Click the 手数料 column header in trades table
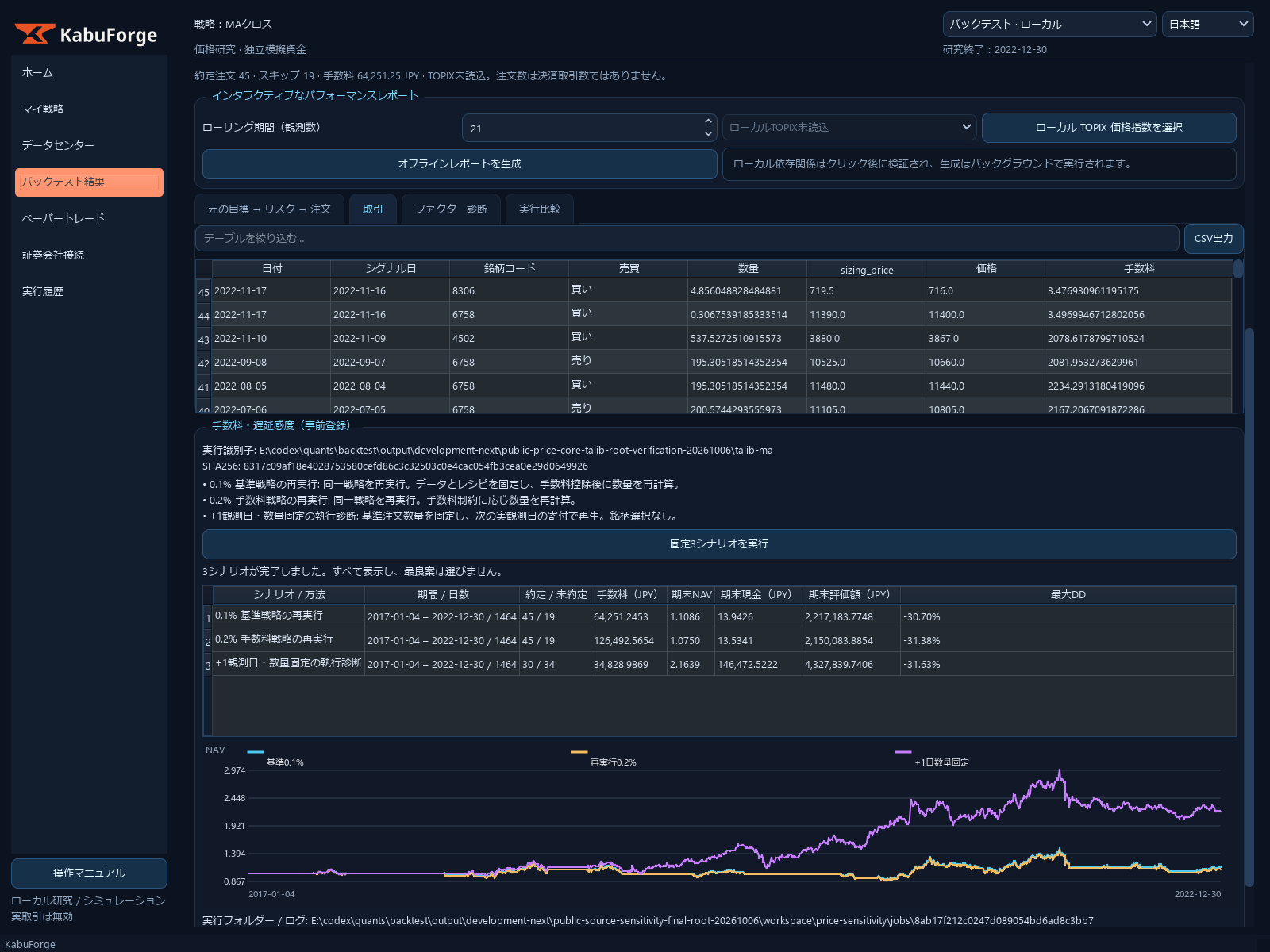 click(x=1138, y=269)
